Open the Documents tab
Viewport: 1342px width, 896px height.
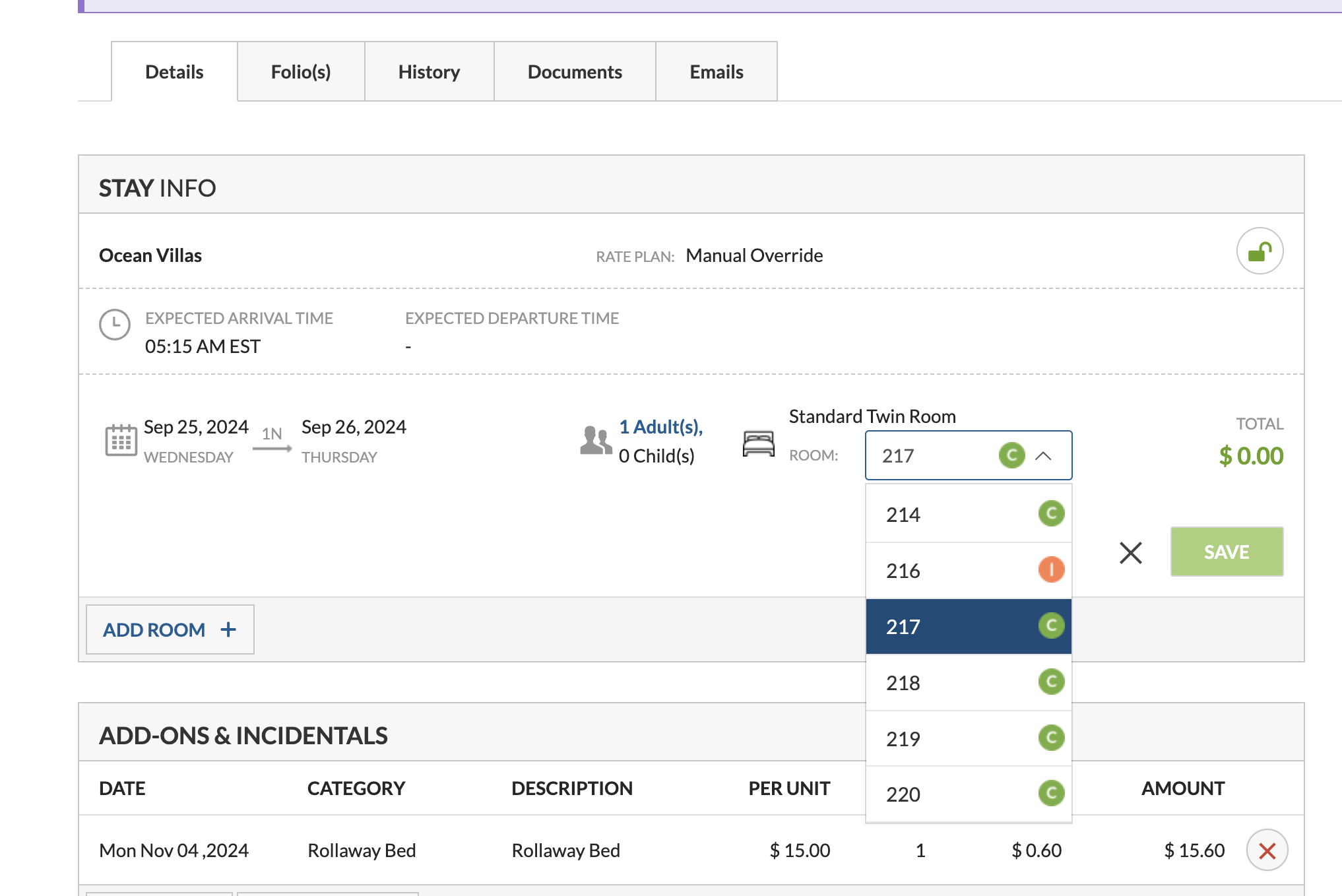coord(575,72)
